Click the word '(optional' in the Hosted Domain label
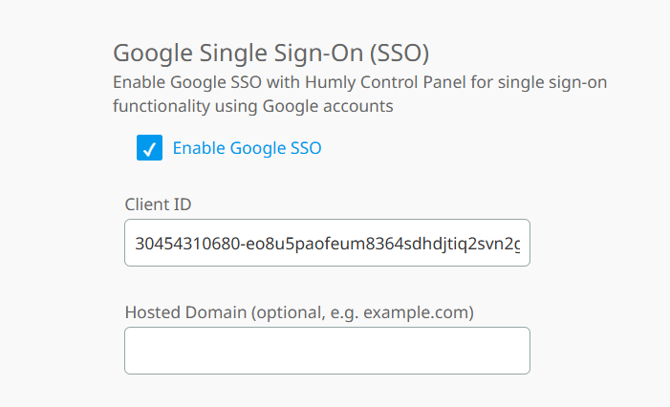 [286, 312]
